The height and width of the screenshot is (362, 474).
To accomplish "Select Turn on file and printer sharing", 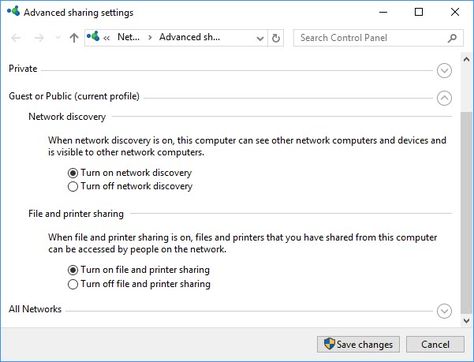I will tap(139, 270).
